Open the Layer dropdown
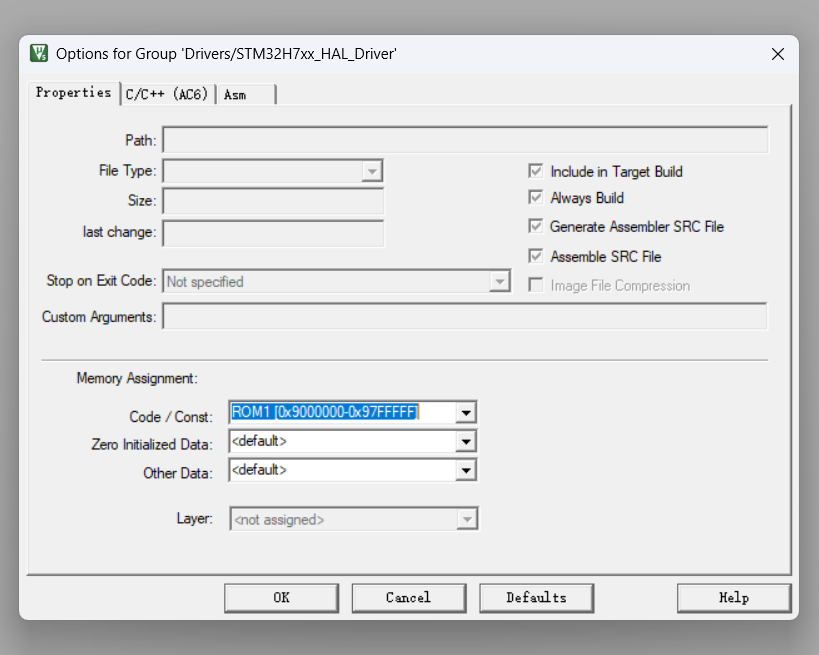Image resolution: width=819 pixels, height=655 pixels. click(354, 519)
